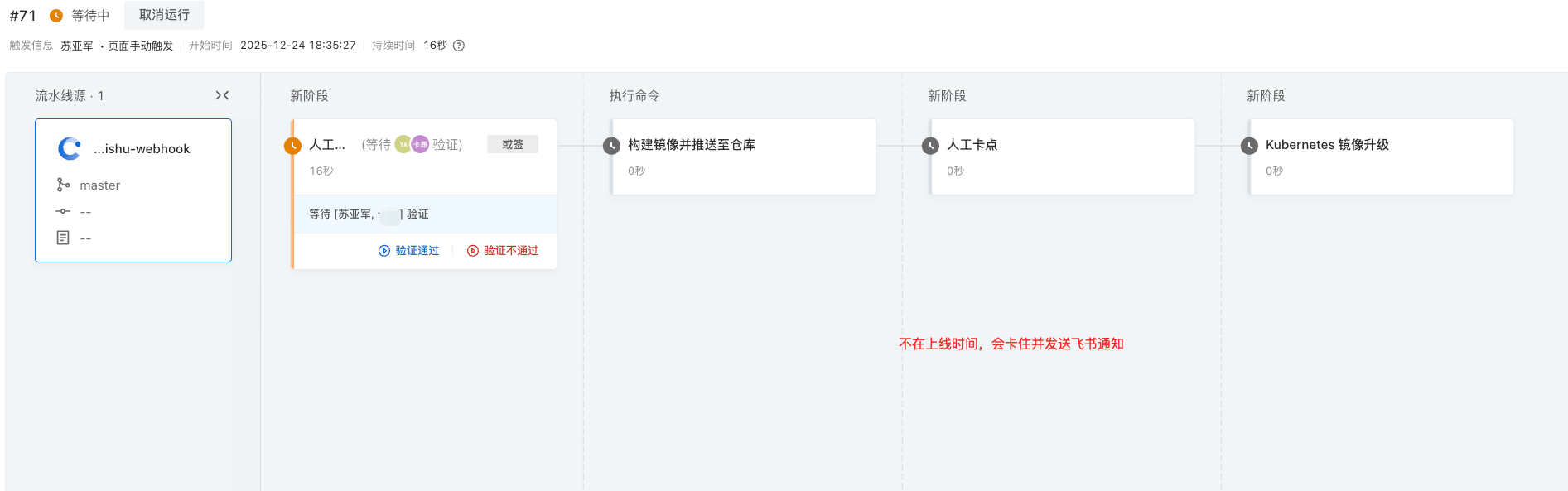Reject with 验证不通过
1568x491 pixels.
point(503,251)
